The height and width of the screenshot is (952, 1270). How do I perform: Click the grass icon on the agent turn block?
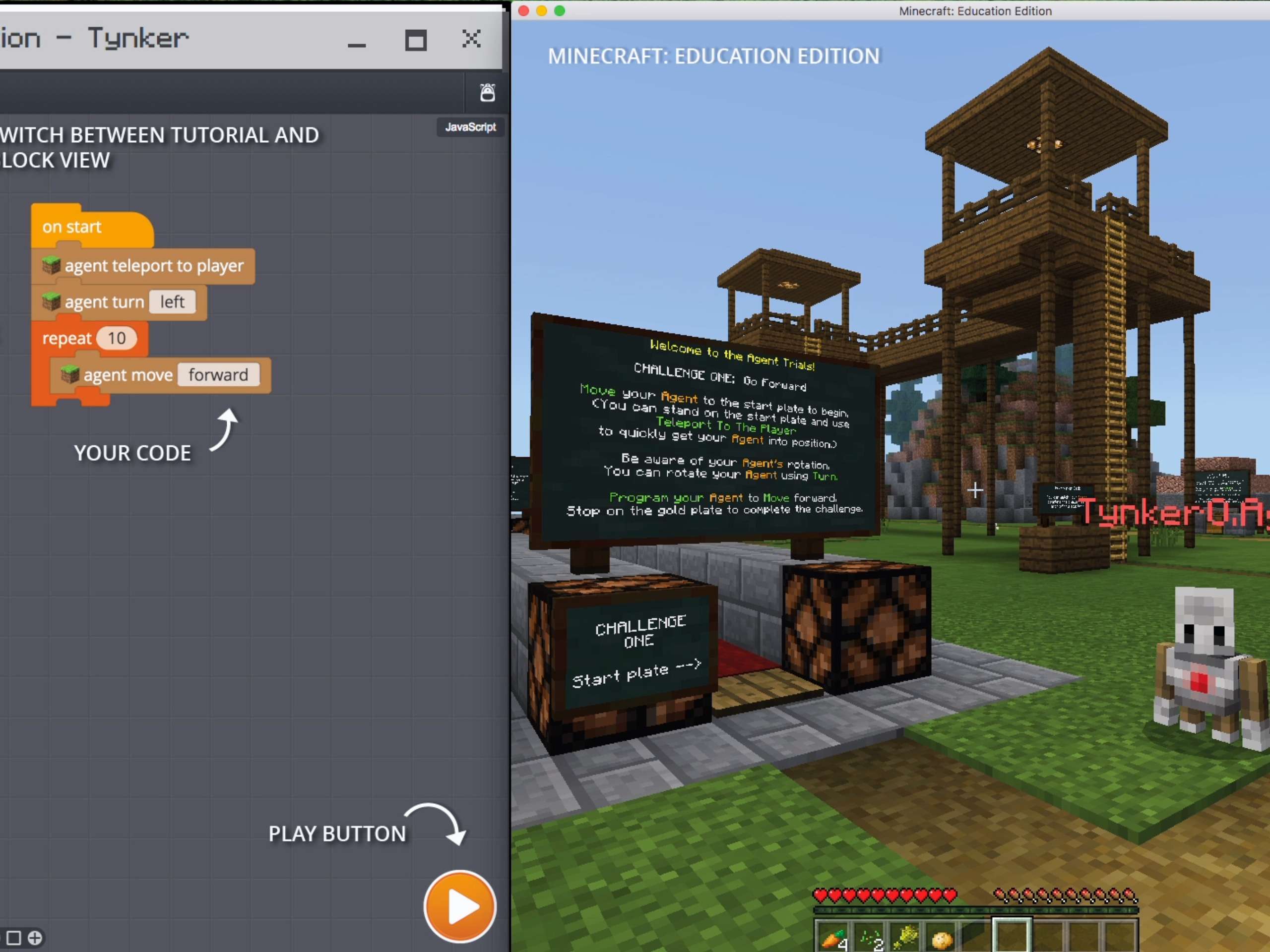click(51, 301)
